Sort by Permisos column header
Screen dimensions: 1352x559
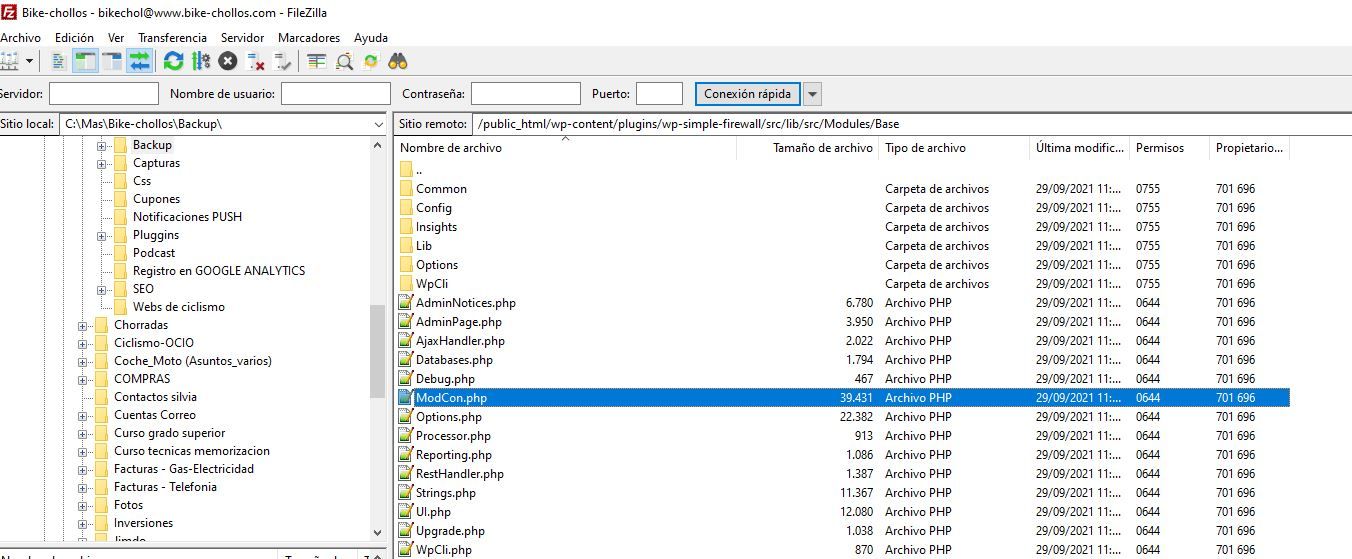tap(1170, 148)
